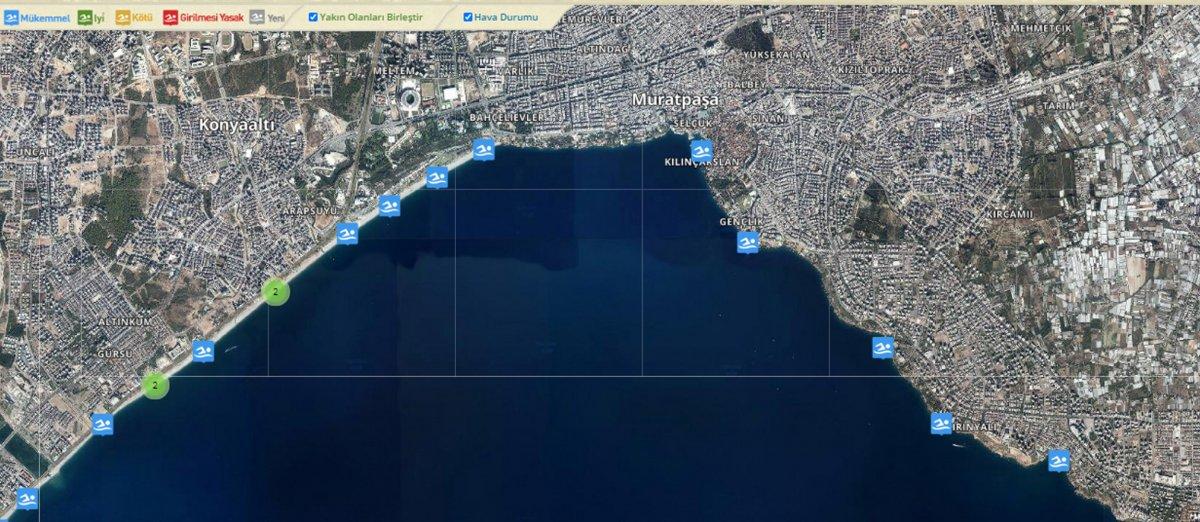This screenshot has height=522, width=1200.
Task: Click the Muratpaşa district label
Action: [x=675, y=99]
